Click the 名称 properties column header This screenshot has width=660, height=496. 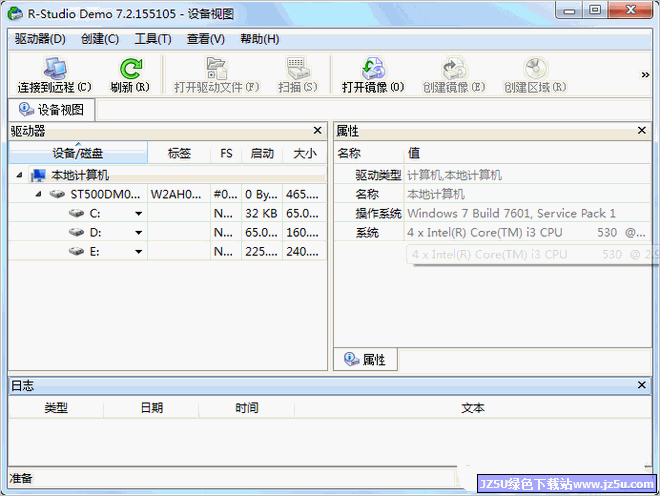pos(369,153)
